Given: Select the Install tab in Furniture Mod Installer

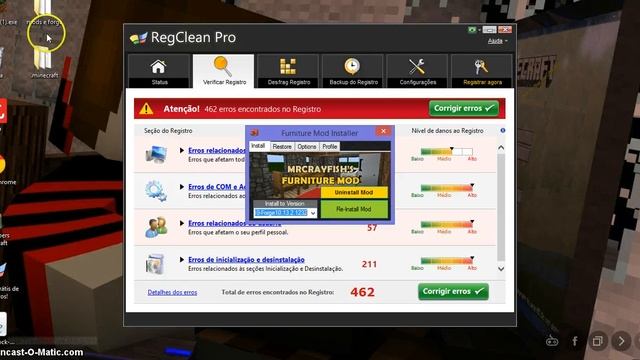Looking at the screenshot, I should [258, 146].
